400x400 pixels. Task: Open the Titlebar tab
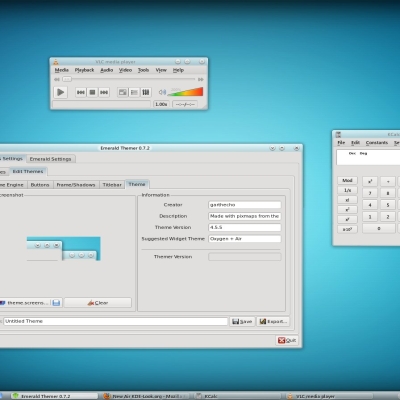tap(112, 185)
